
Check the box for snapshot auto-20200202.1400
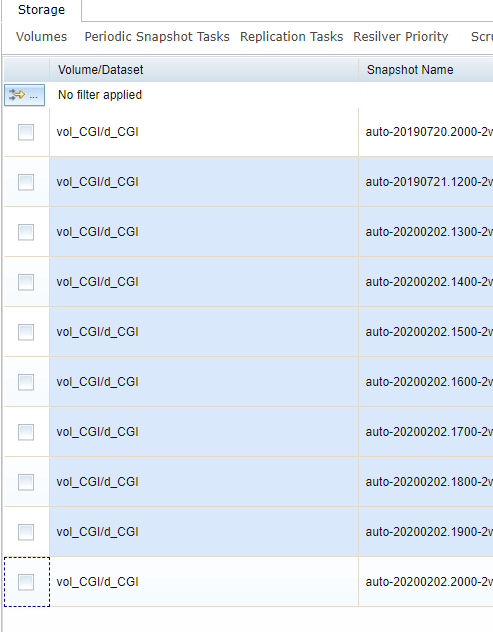pos(26,282)
